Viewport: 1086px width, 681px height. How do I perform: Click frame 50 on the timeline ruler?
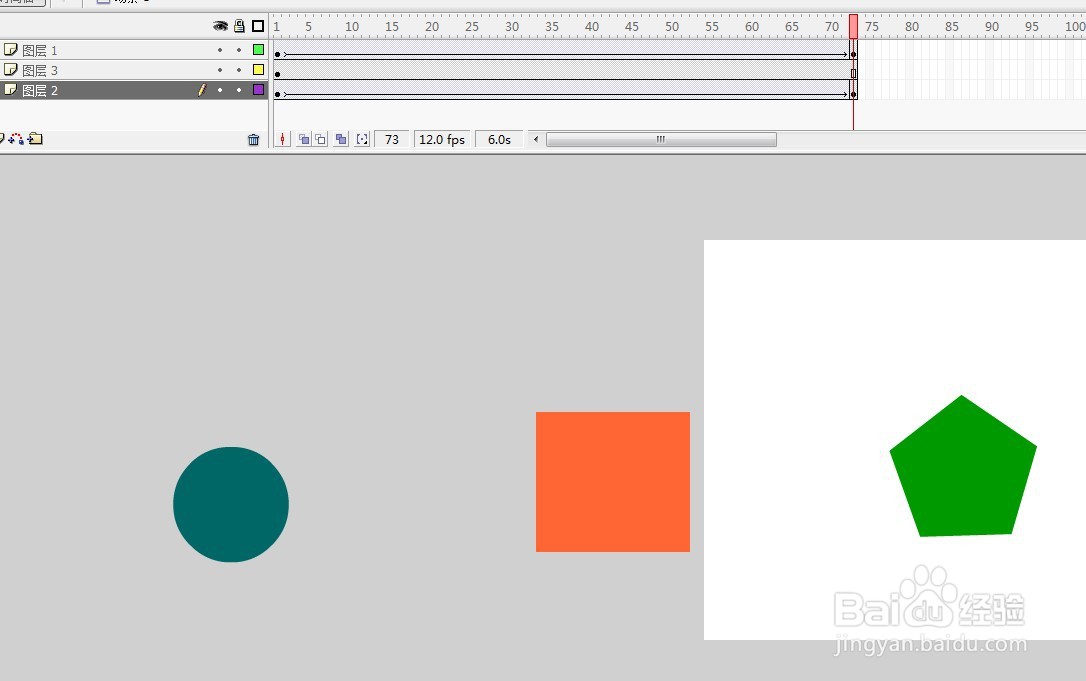coord(672,26)
